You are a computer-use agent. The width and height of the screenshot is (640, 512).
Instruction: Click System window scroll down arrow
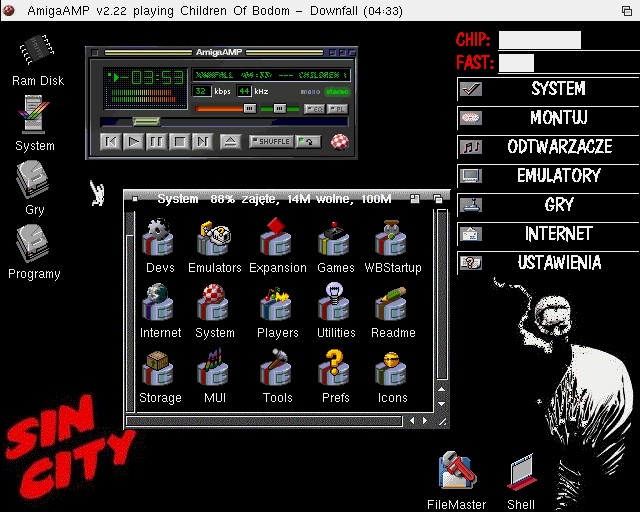click(441, 403)
